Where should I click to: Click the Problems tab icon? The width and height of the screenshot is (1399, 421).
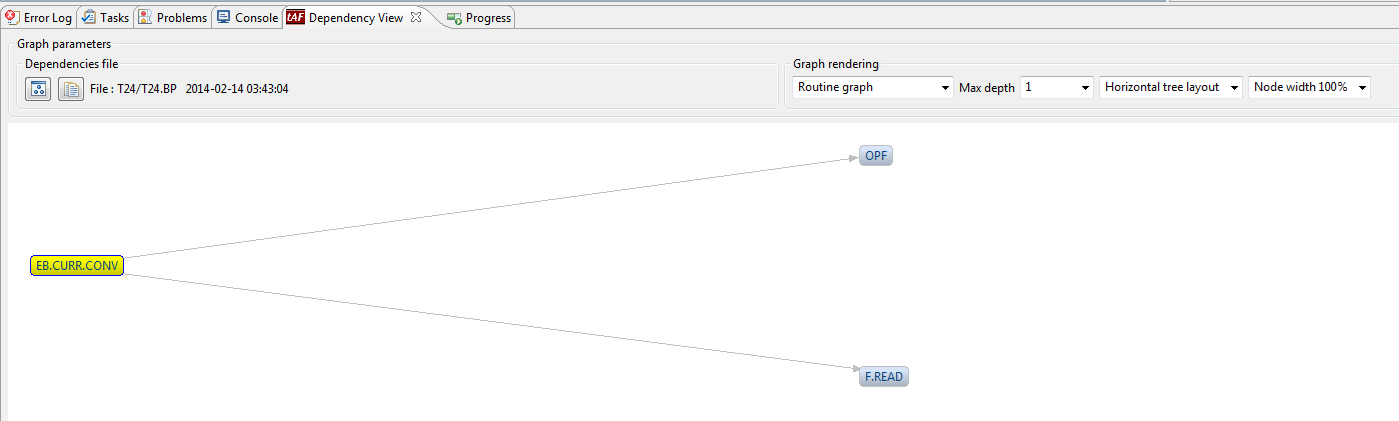click(146, 17)
